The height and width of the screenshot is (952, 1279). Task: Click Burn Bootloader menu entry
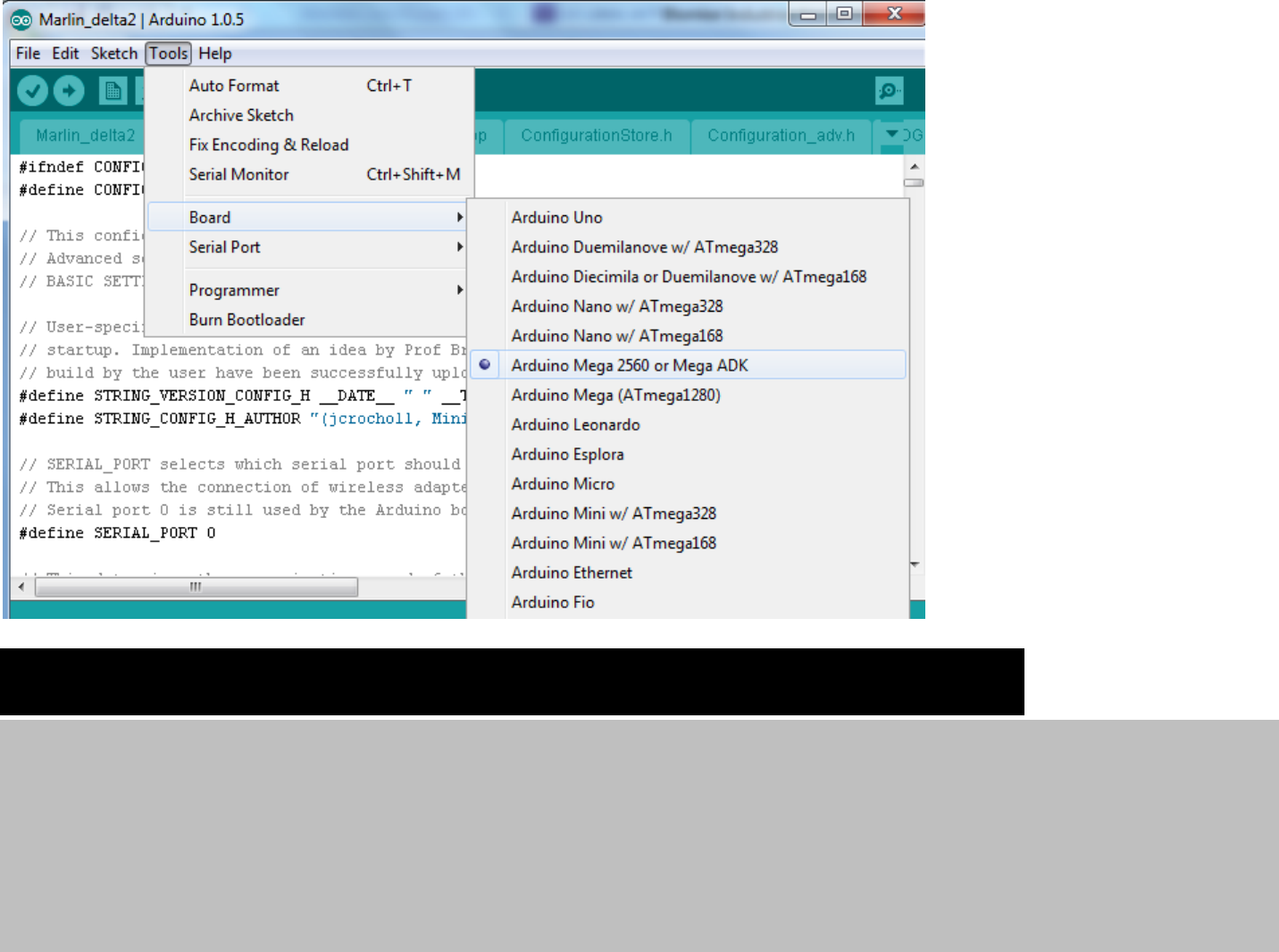pos(308,320)
